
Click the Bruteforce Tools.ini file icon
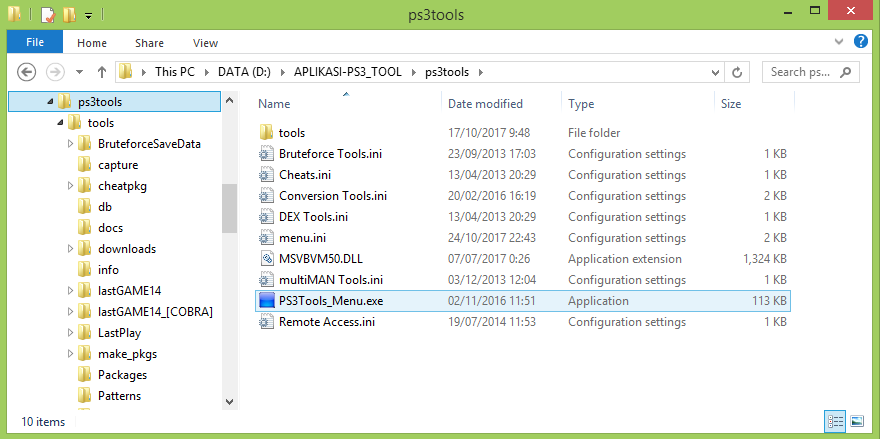point(267,154)
